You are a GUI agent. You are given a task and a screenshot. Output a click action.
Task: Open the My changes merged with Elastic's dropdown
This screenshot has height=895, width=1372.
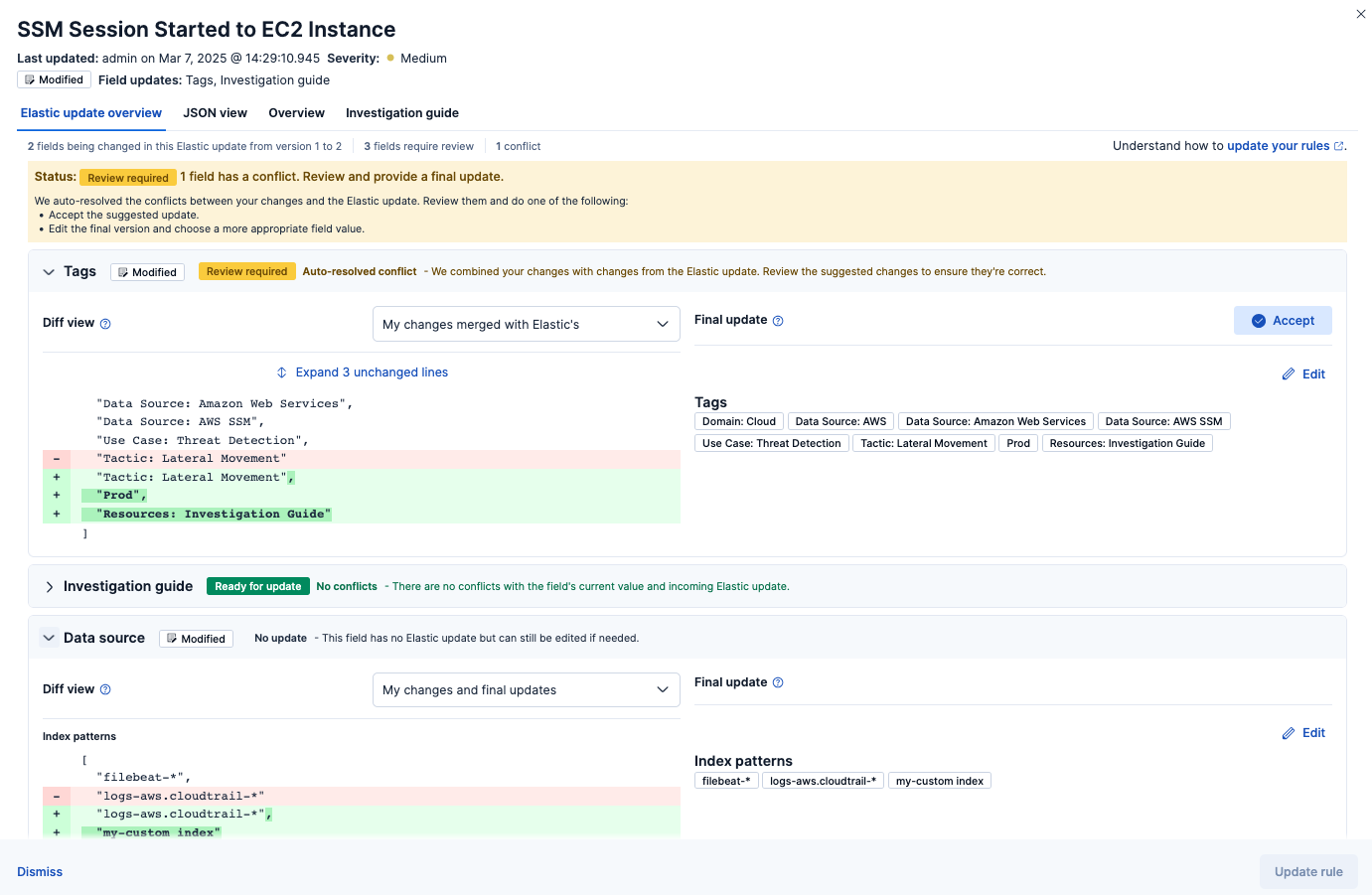pyautogui.click(x=527, y=324)
